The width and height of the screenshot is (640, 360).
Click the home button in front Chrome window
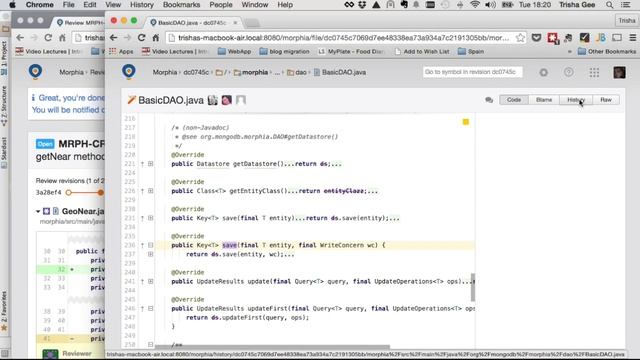[156, 38]
